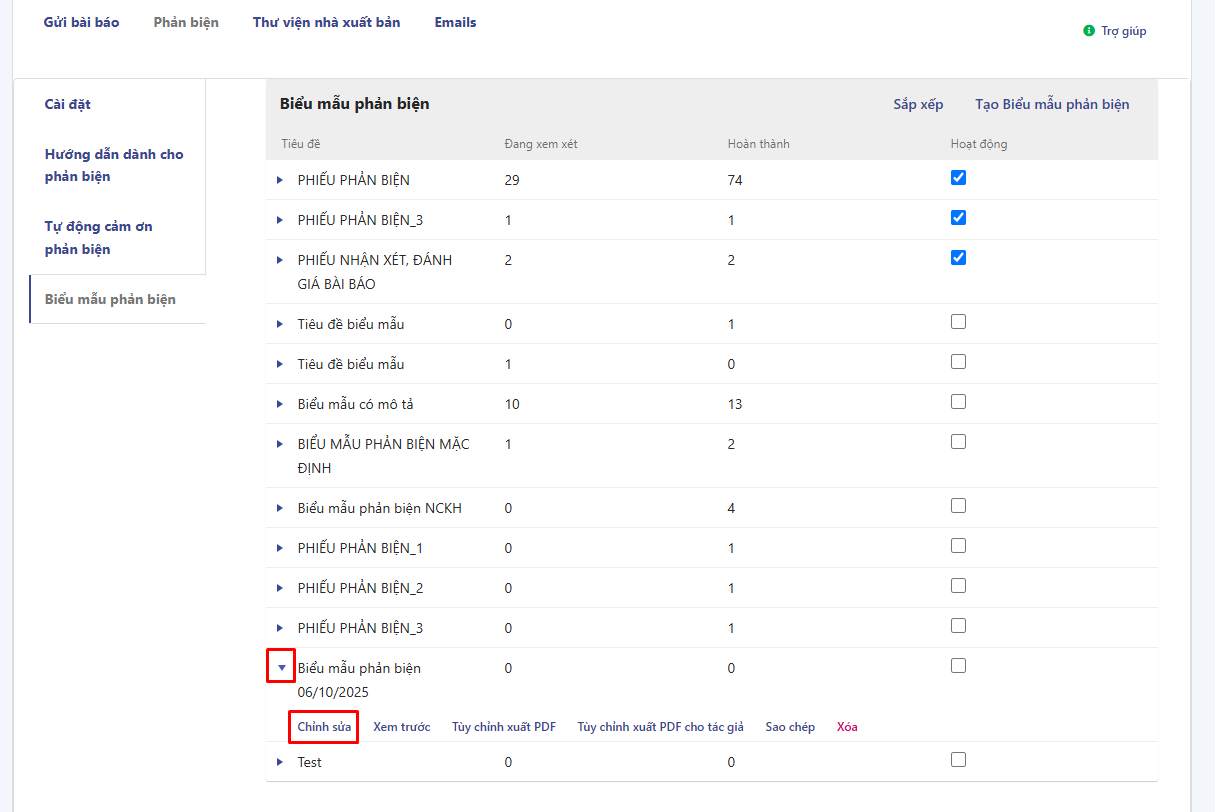Click the red Xóa link
The image size is (1215, 812).
click(847, 727)
